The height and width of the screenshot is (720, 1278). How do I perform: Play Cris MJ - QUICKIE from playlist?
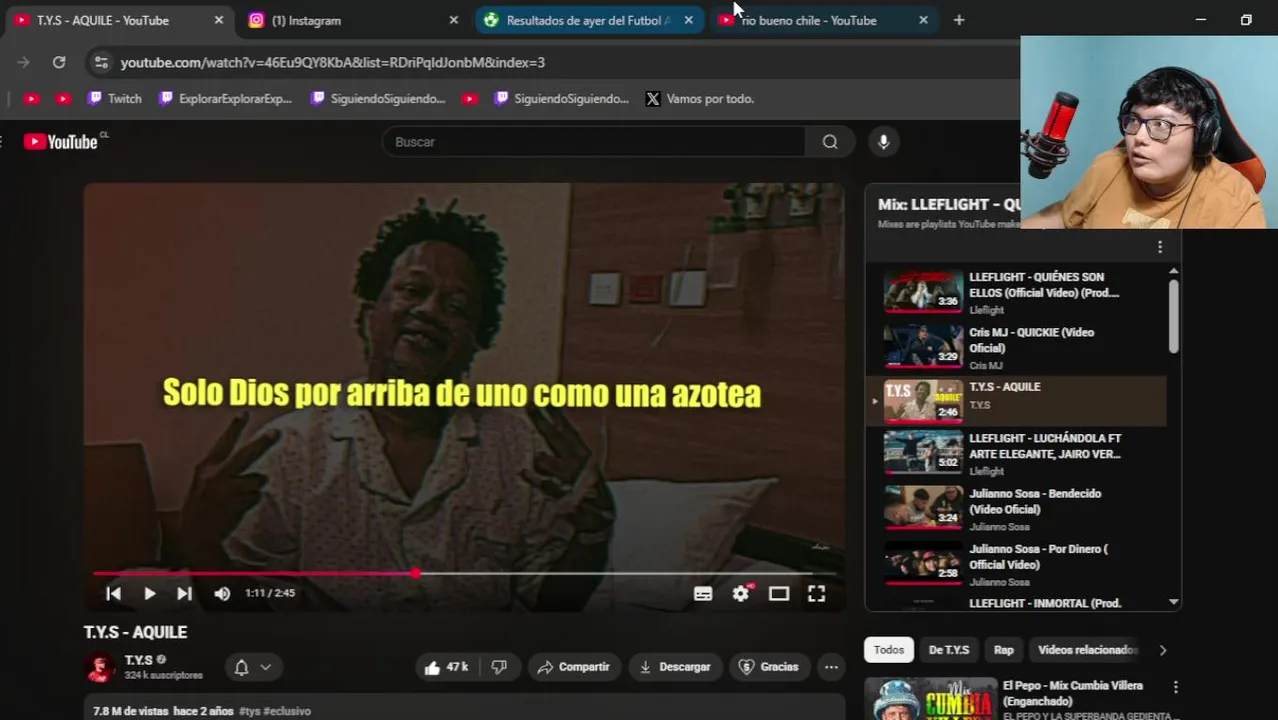click(x=1016, y=348)
